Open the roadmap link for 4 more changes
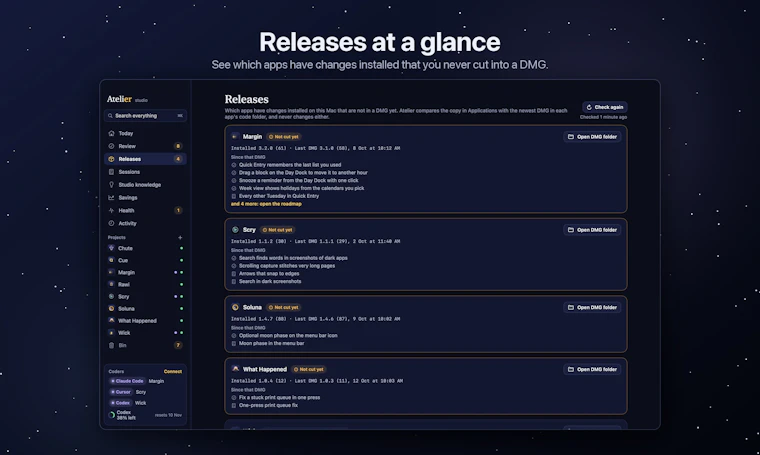 tap(266, 204)
